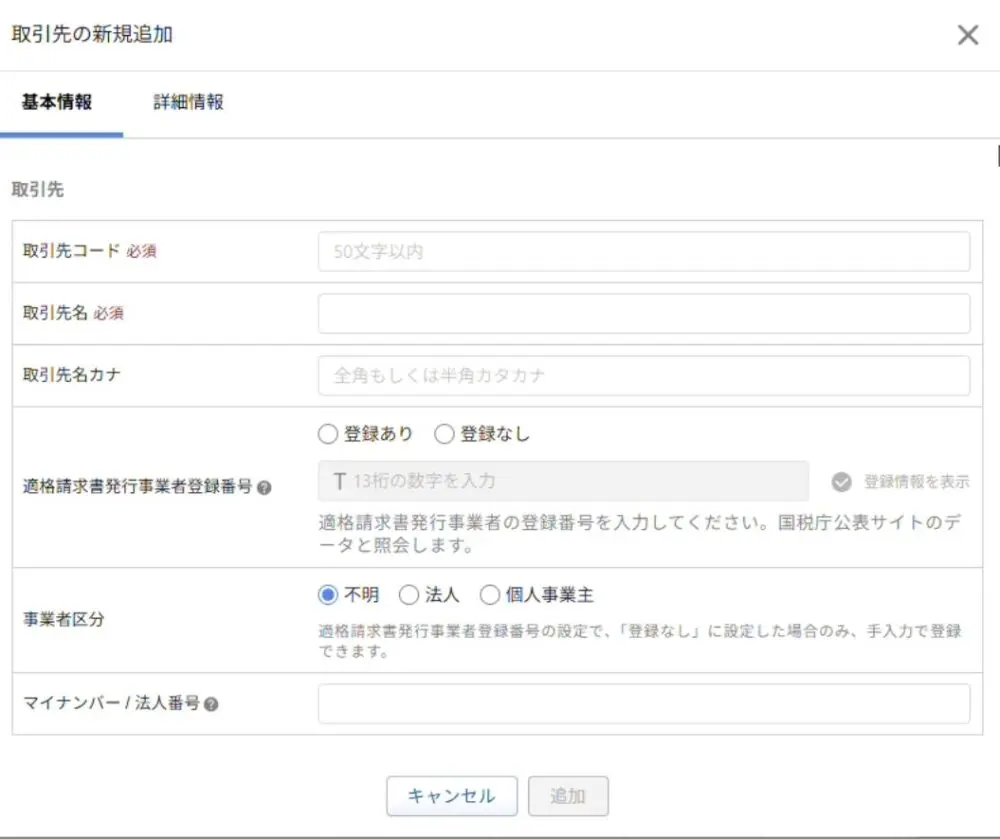Focus the 取引先コード input field
1000x839 pixels.
pyautogui.click(x=643, y=252)
